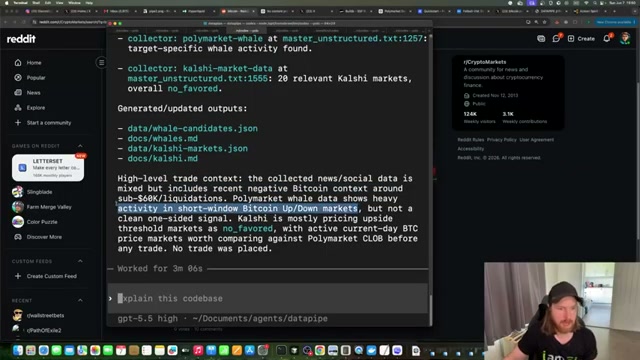The width and height of the screenshot is (640, 360).
Task: Open the Help menu in the menu bar
Action: (89, 3)
